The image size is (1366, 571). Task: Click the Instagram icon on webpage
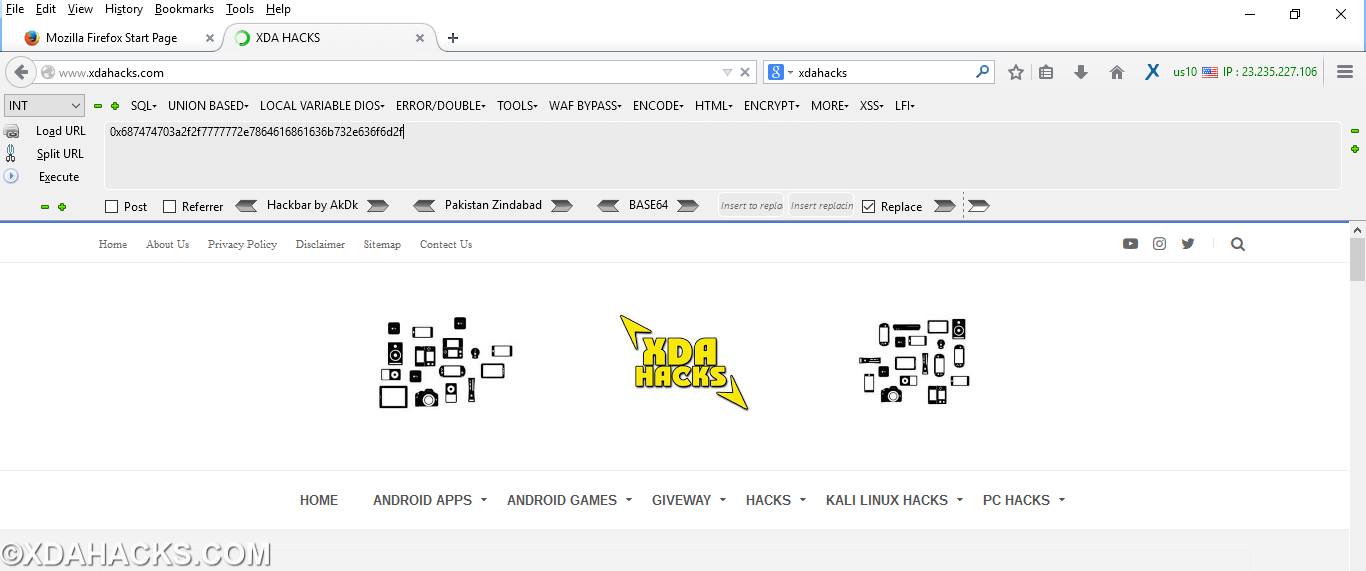(x=1159, y=244)
